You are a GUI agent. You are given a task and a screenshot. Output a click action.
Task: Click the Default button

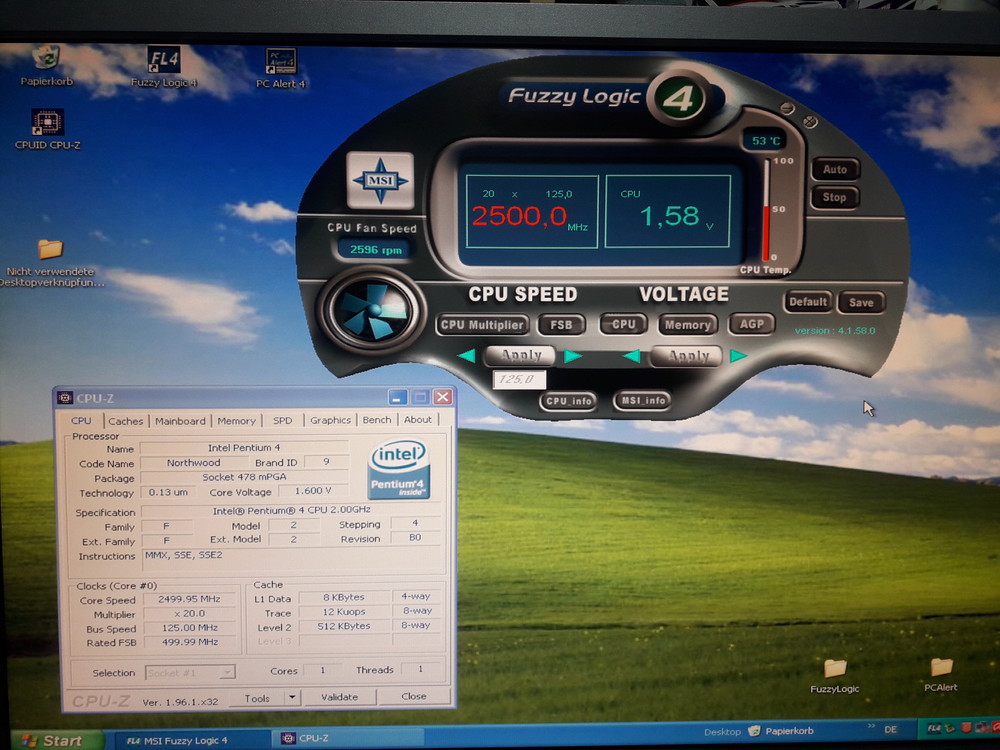point(808,302)
